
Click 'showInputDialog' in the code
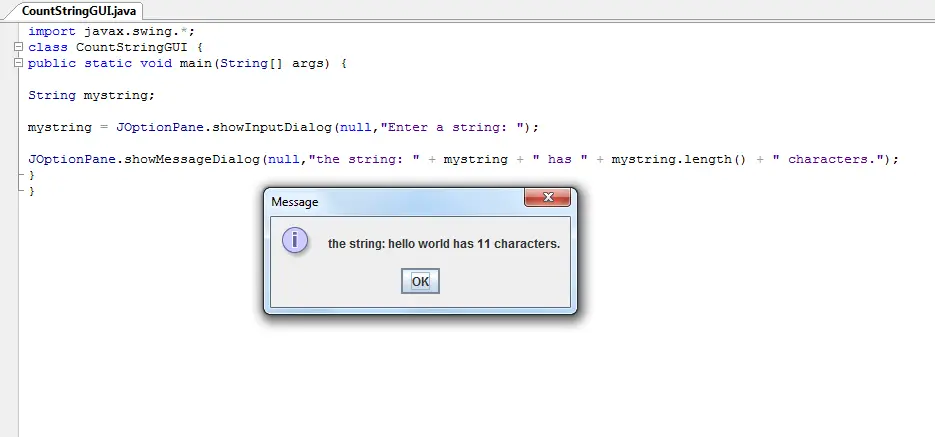pos(273,128)
